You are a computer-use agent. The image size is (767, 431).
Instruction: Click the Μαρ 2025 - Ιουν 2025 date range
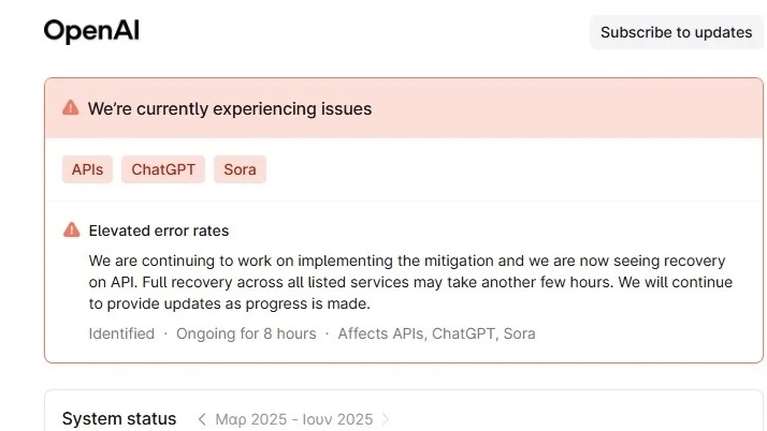[294, 419]
